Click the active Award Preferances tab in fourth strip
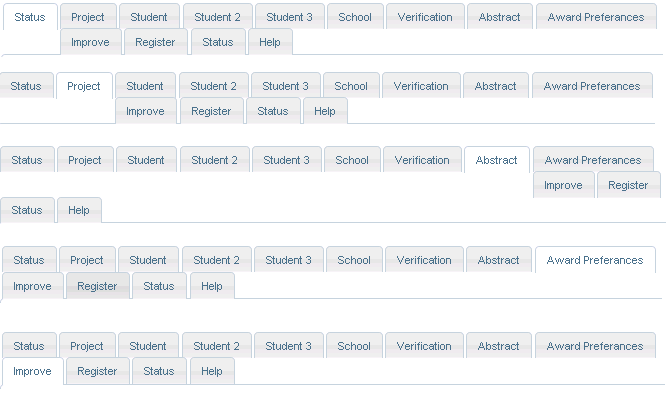Screen dimensions: 670x408 595,260
